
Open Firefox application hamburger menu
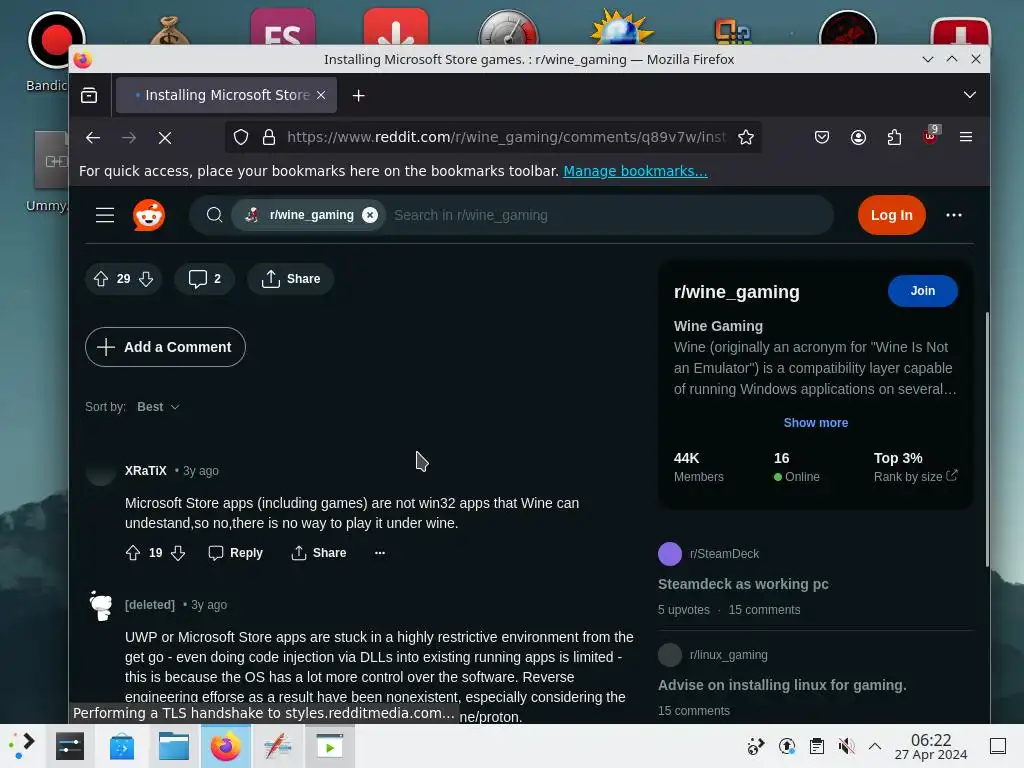click(966, 137)
